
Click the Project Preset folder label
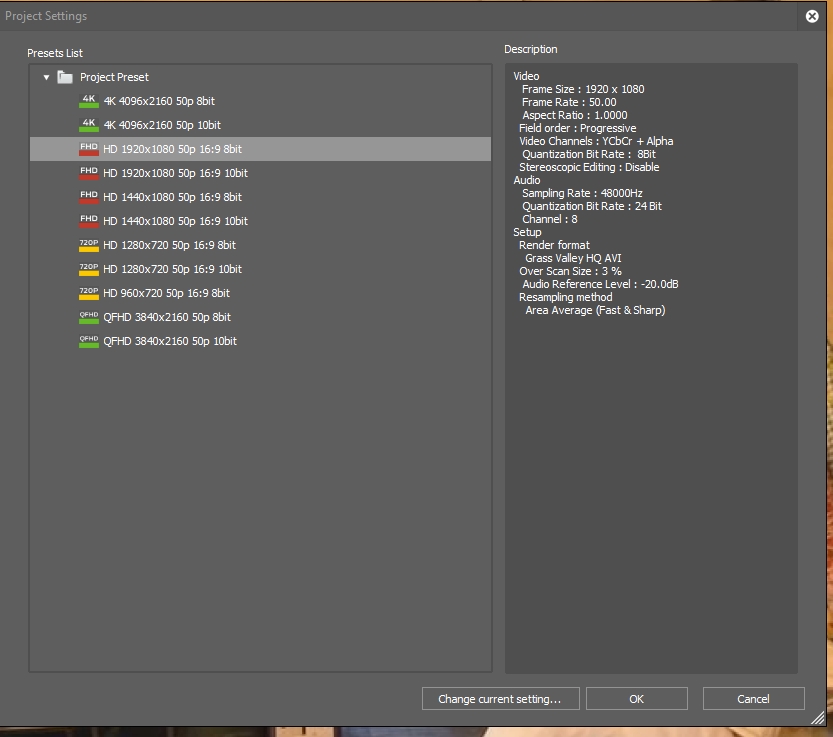click(114, 77)
